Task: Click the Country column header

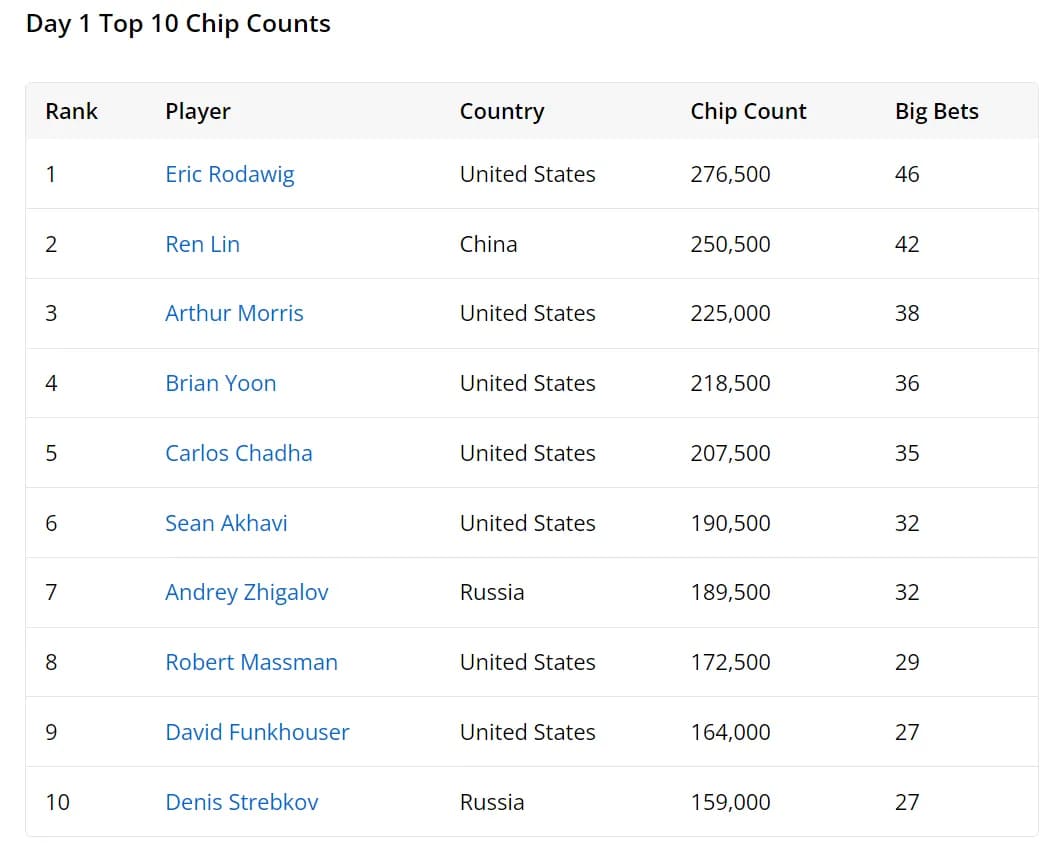Action: click(x=501, y=111)
